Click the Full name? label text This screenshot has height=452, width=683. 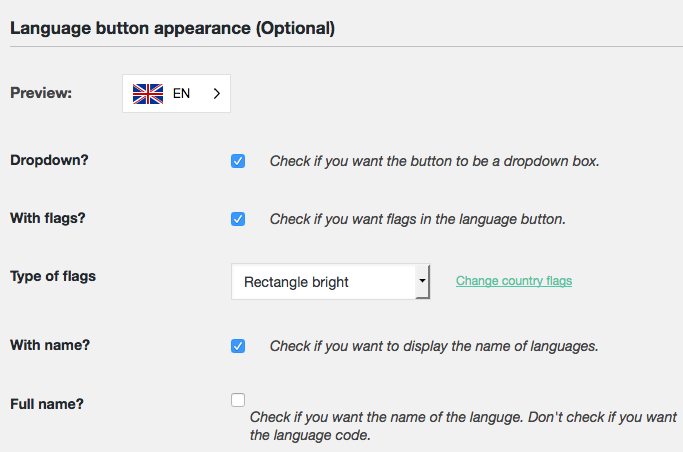[x=47, y=404]
